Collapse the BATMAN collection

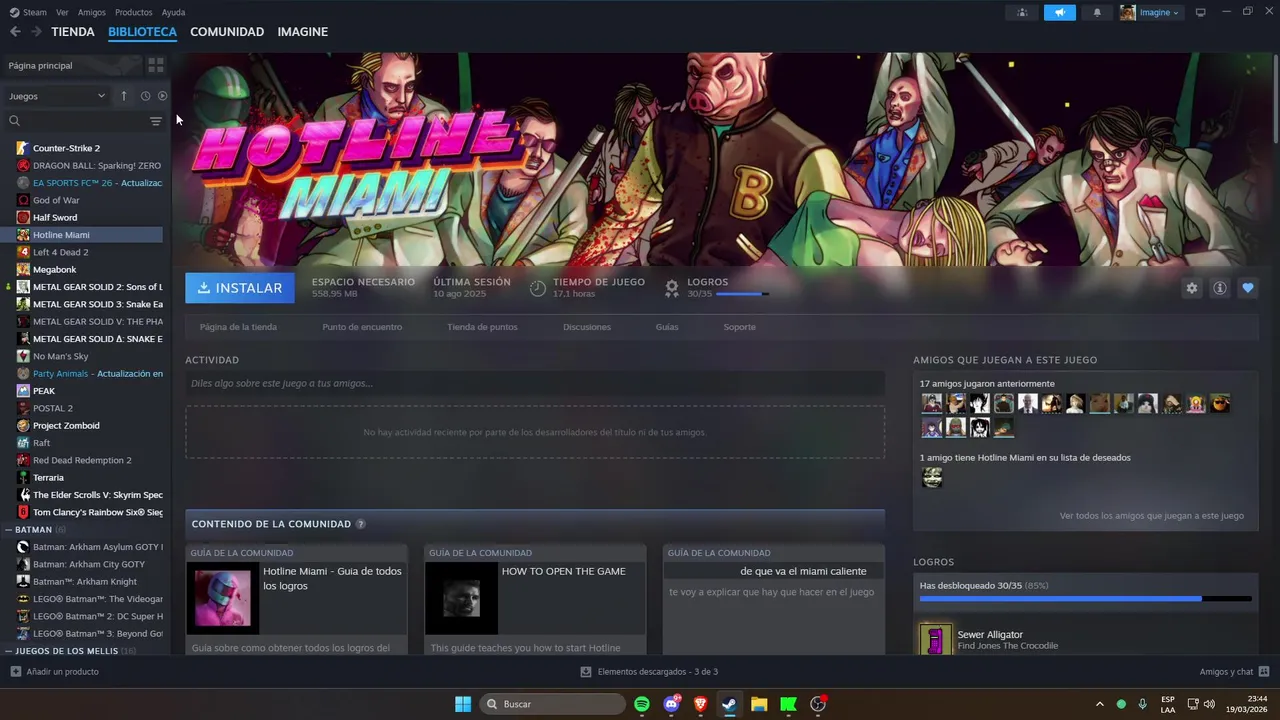point(9,529)
